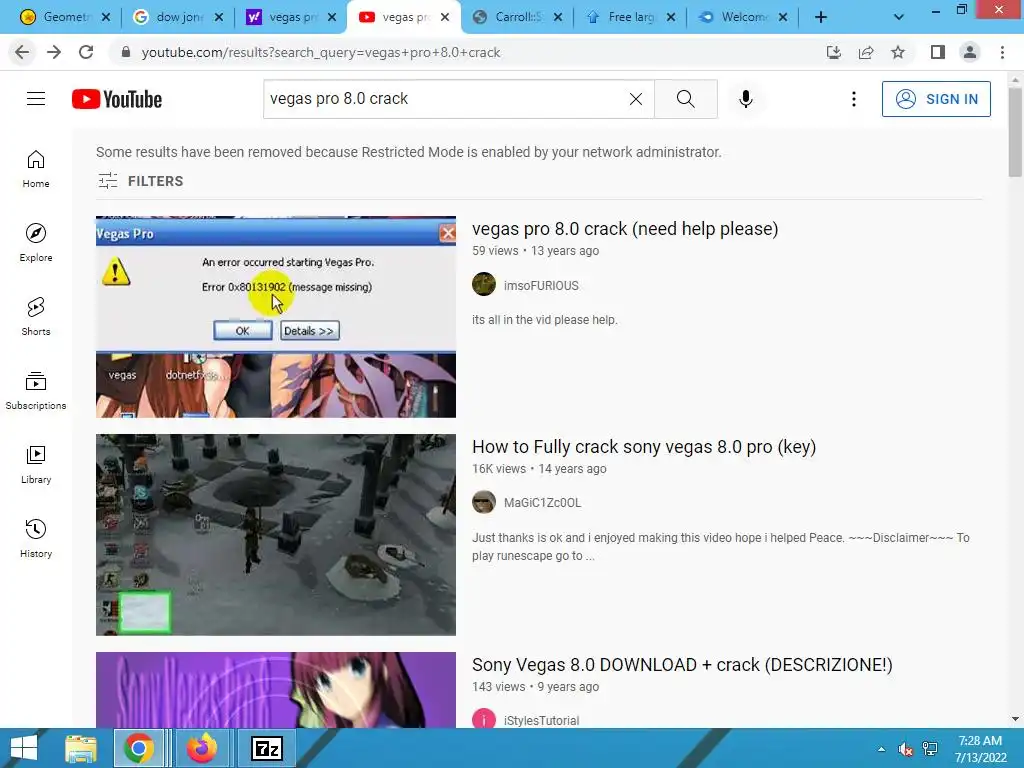
Task: Open Firefox from taskbar
Action: pos(202,748)
